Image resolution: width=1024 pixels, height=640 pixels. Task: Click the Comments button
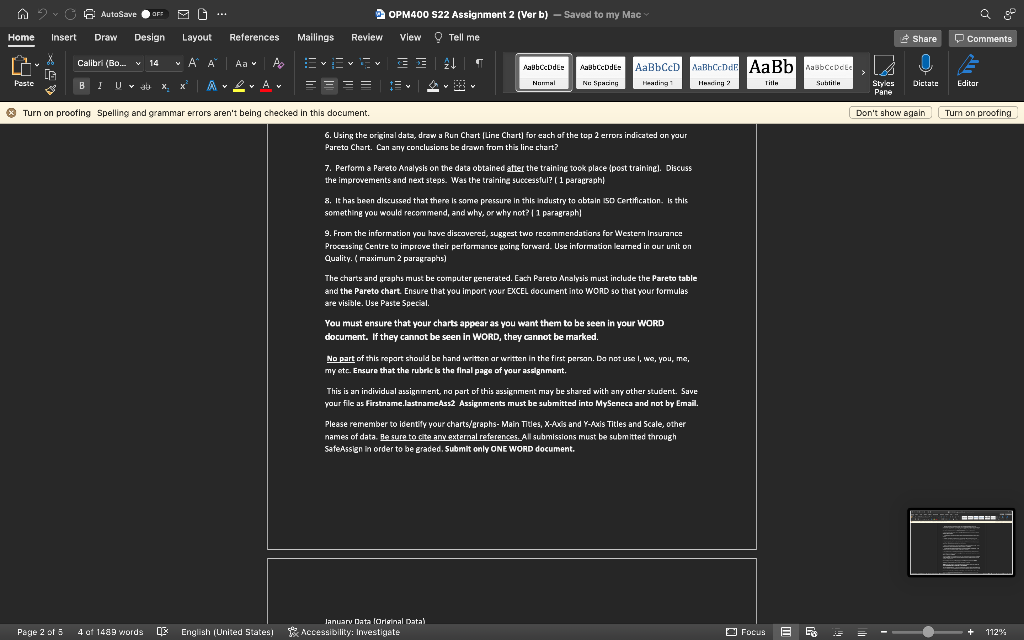(x=983, y=39)
